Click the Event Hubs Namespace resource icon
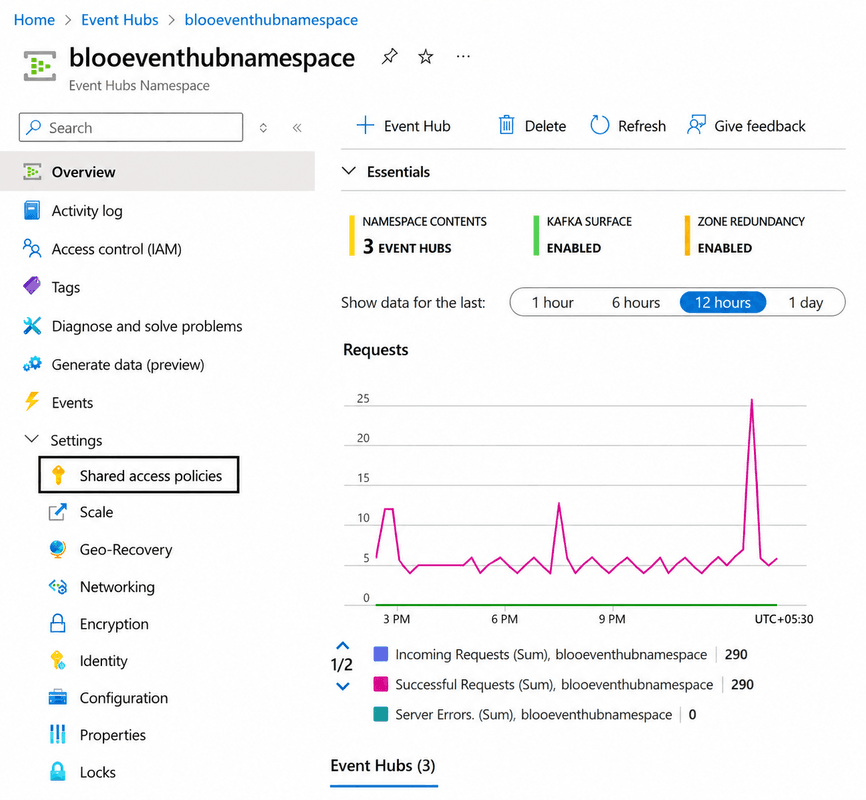 (40, 66)
